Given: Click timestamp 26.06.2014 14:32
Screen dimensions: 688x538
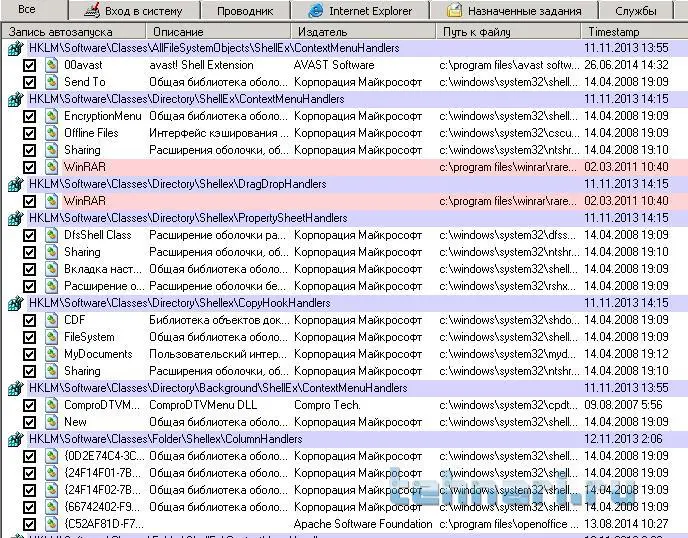Looking at the screenshot, I should pyautogui.click(x=626, y=65).
